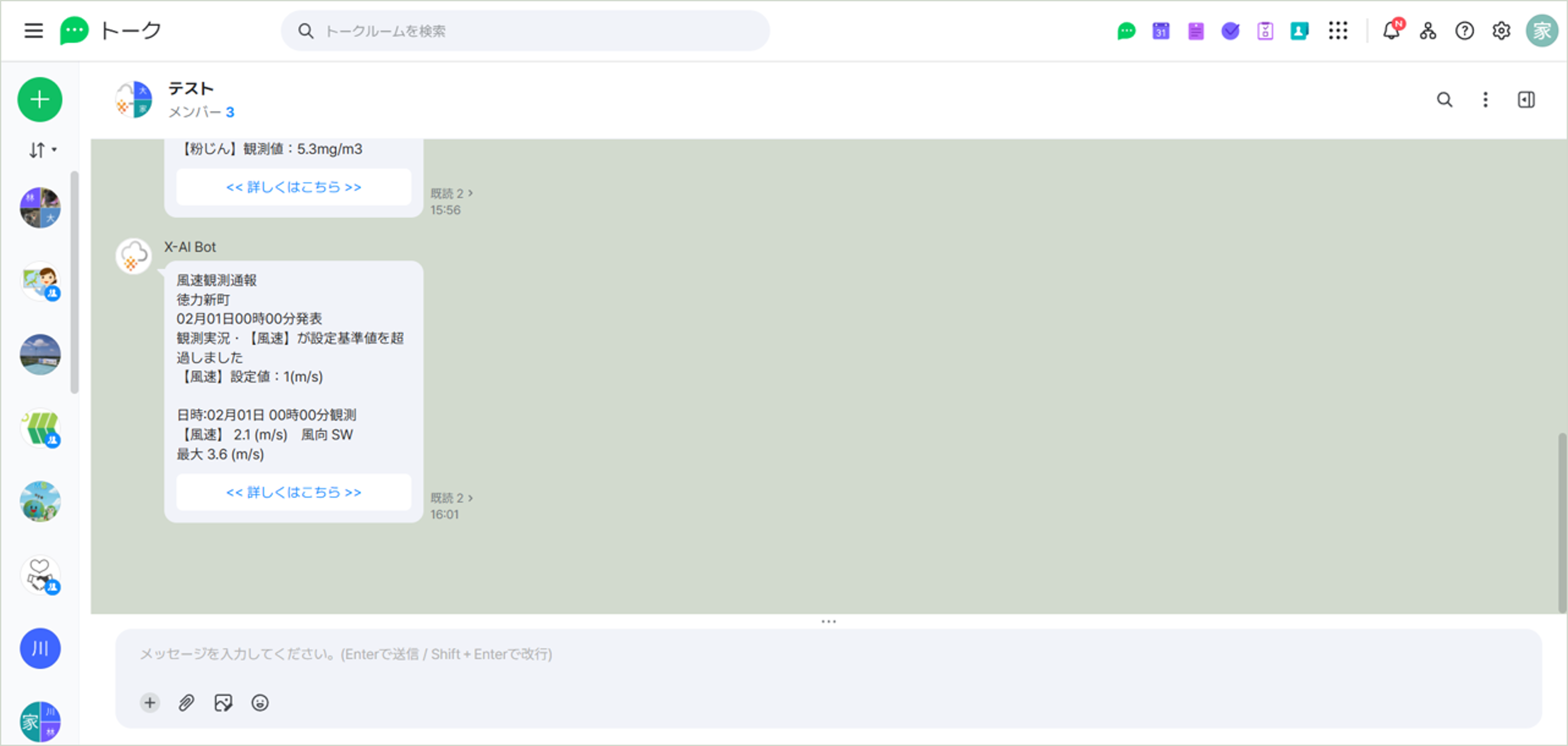Toggle the hamburger navigation menu

(33, 30)
